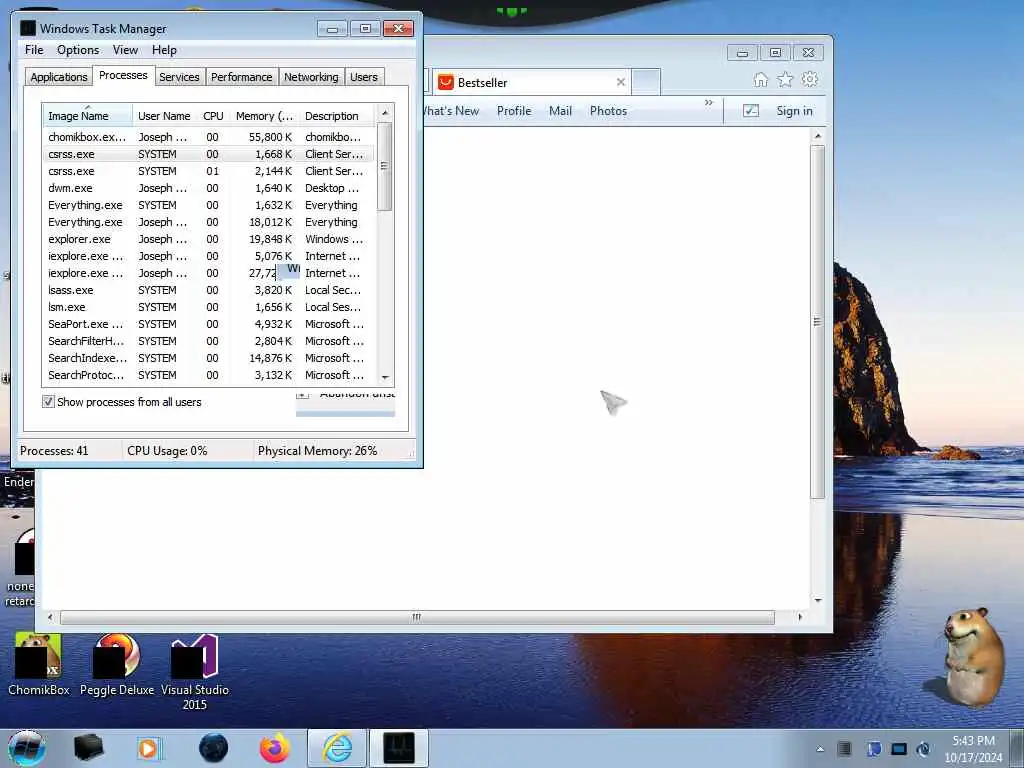Image resolution: width=1024 pixels, height=768 pixels.
Task: Click the Bestseller tab favicon
Action: [446, 82]
